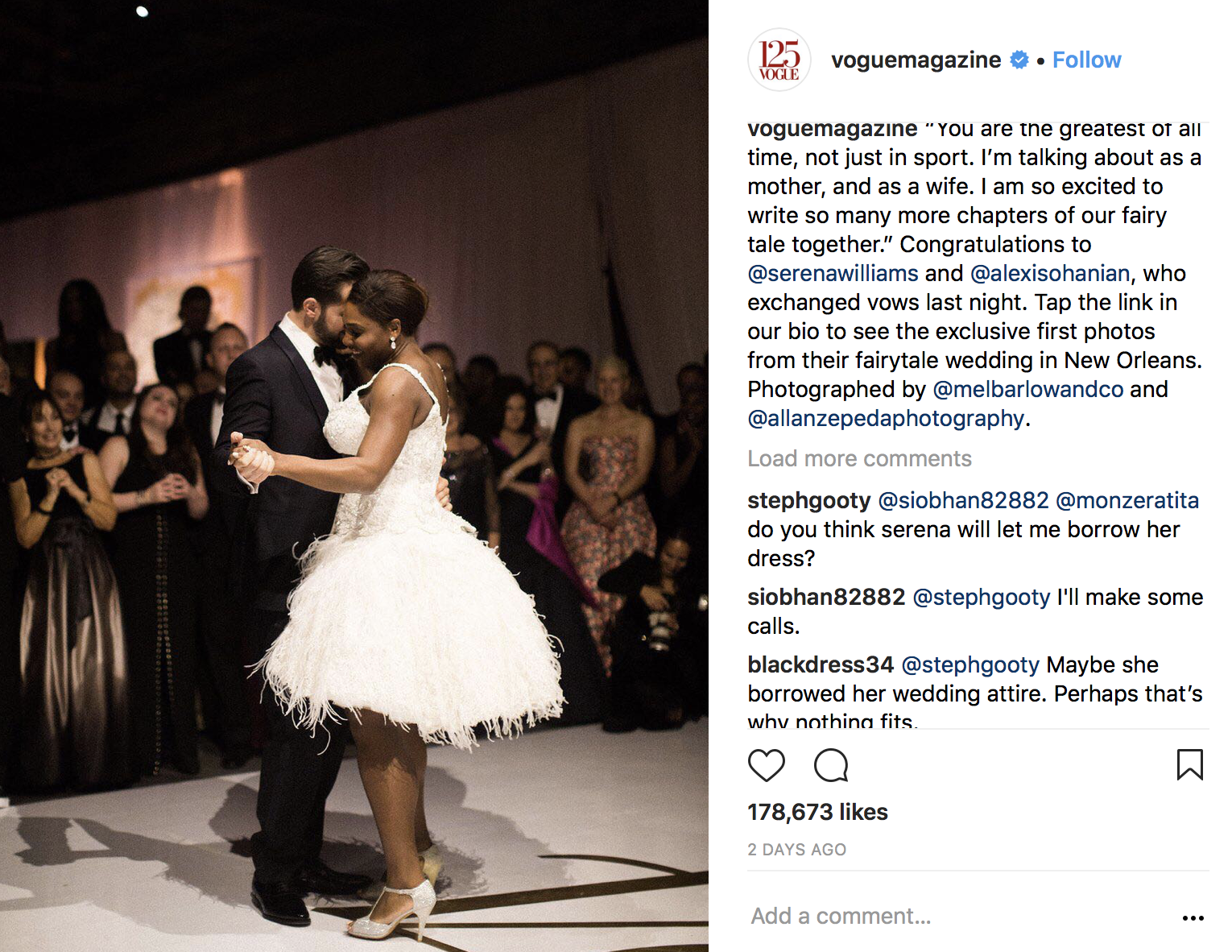Viewport: 1232px width, 952px height.
Task: Click the wedding dance photo
Action: tap(354, 476)
